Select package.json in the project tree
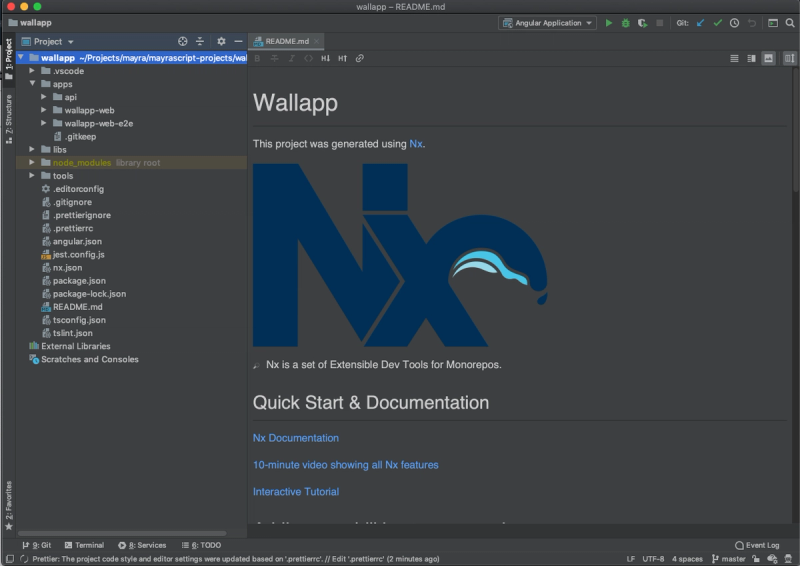The width and height of the screenshot is (800, 566). [x=79, y=281]
